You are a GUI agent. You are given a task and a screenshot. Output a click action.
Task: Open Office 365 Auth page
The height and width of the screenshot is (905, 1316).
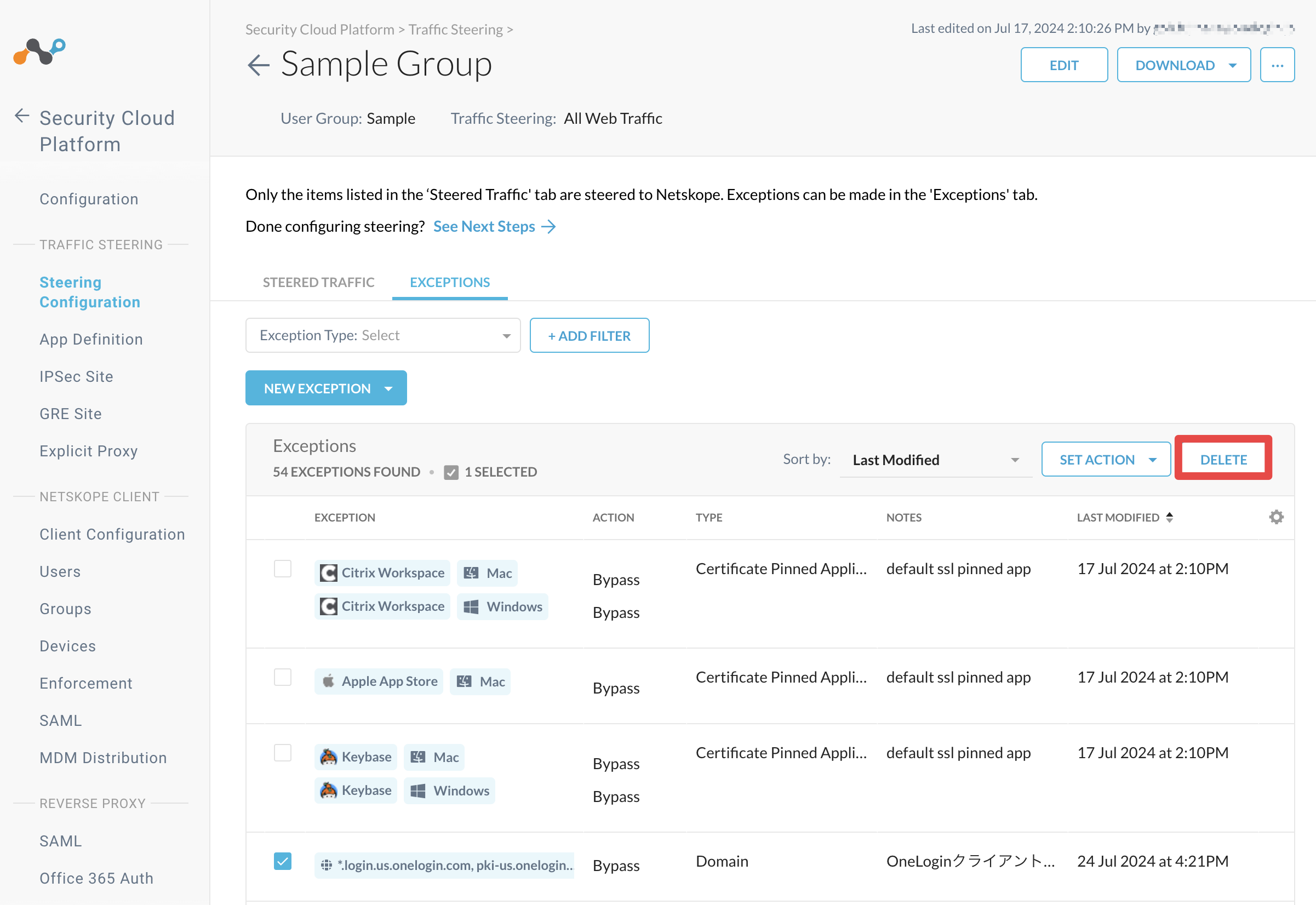click(97, 878)
